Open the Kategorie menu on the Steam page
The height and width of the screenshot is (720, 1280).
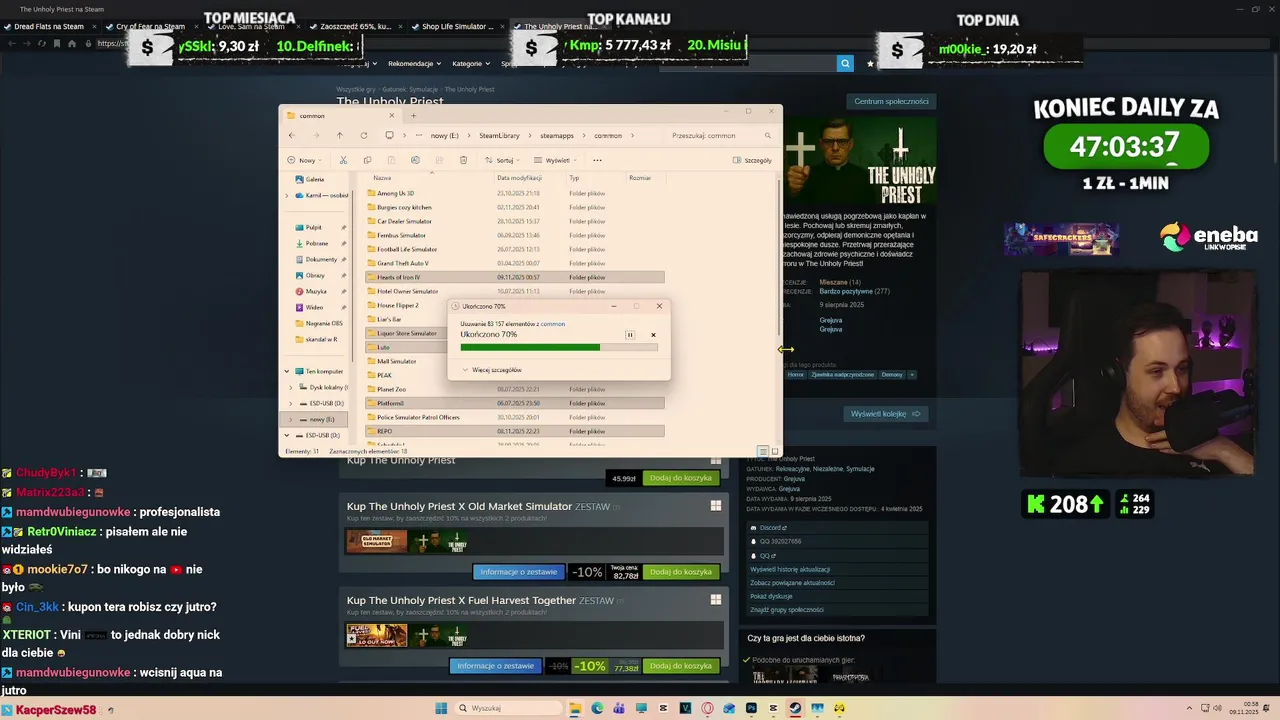[471, 63]
